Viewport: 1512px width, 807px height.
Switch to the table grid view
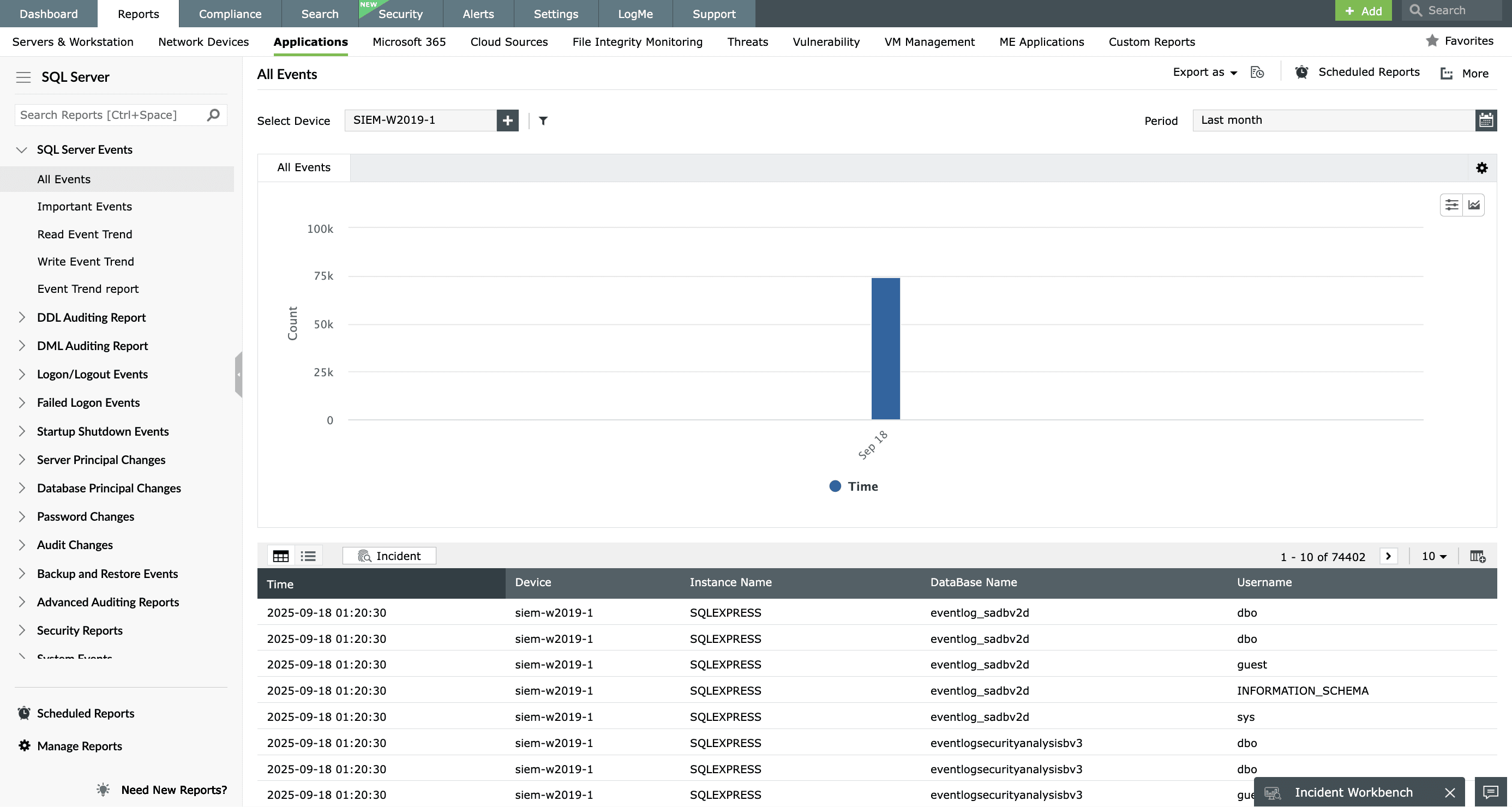point(280,556)
